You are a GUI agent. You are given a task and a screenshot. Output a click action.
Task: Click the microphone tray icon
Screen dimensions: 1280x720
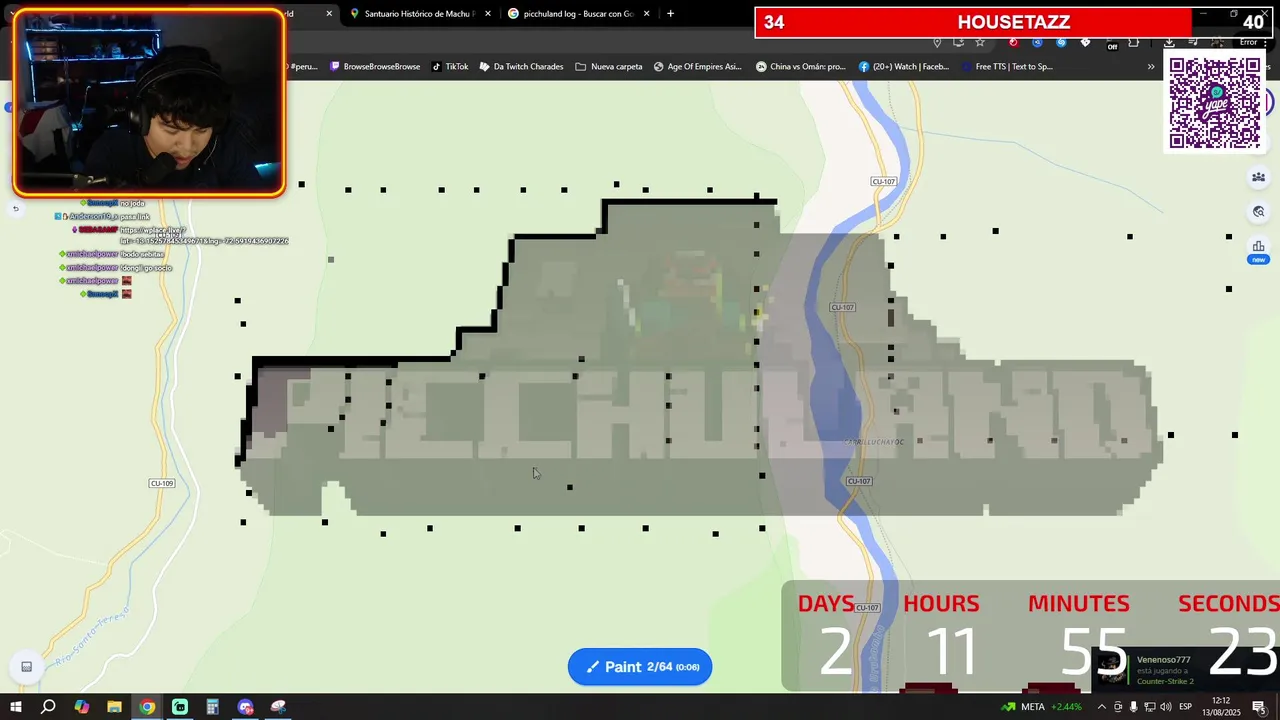(1133, 707)
